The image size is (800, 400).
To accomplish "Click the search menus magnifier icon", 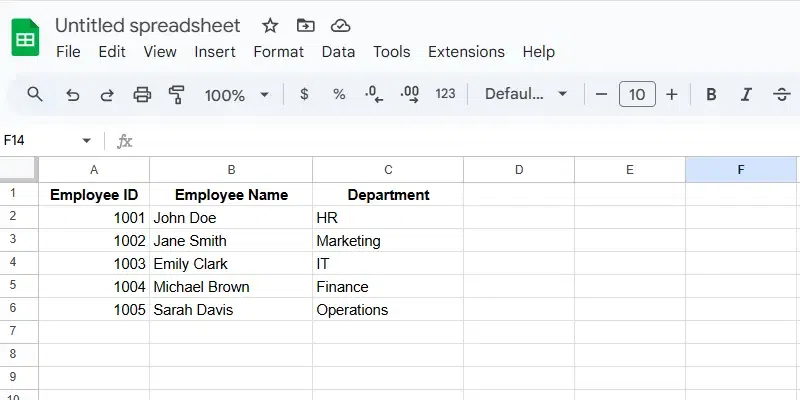I will 35,94.
